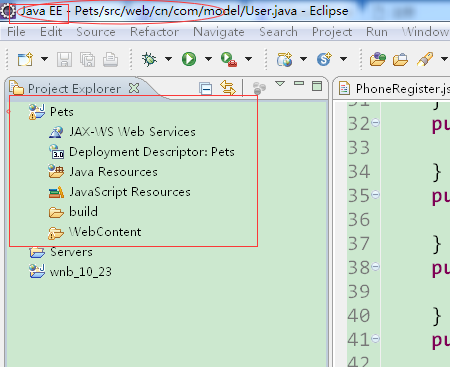Open the New wizard dropdown arrow

44,59
